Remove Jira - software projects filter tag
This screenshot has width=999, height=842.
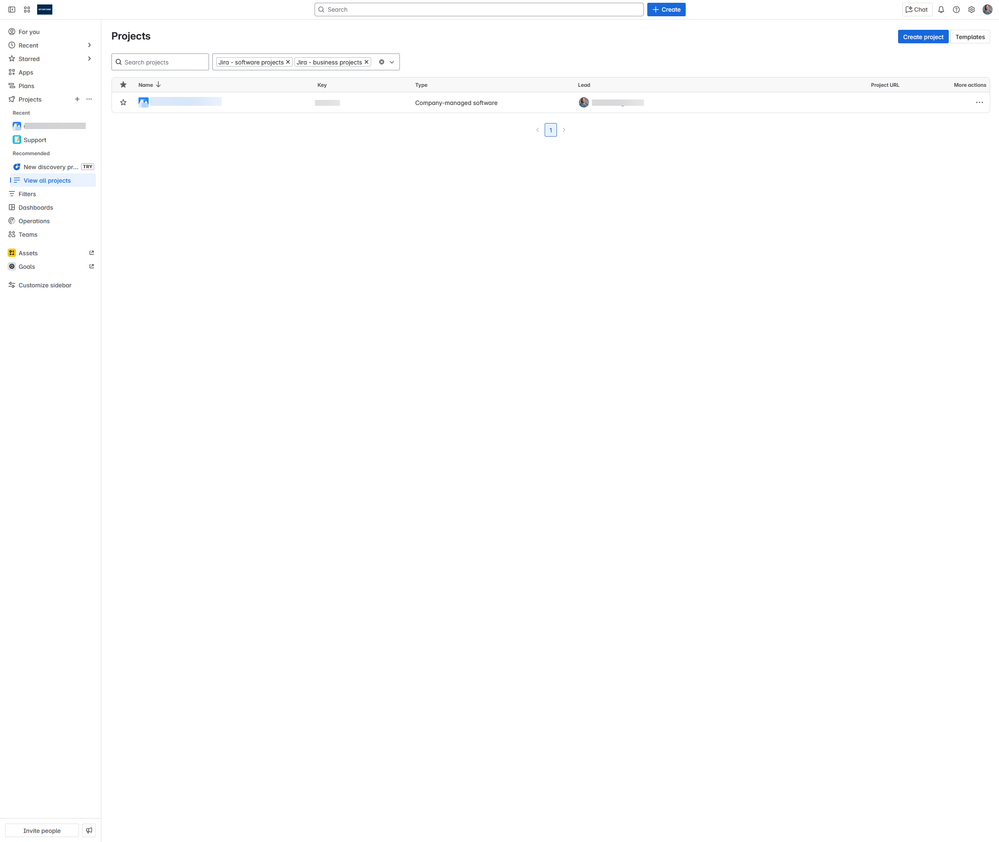tap(288, 62)
